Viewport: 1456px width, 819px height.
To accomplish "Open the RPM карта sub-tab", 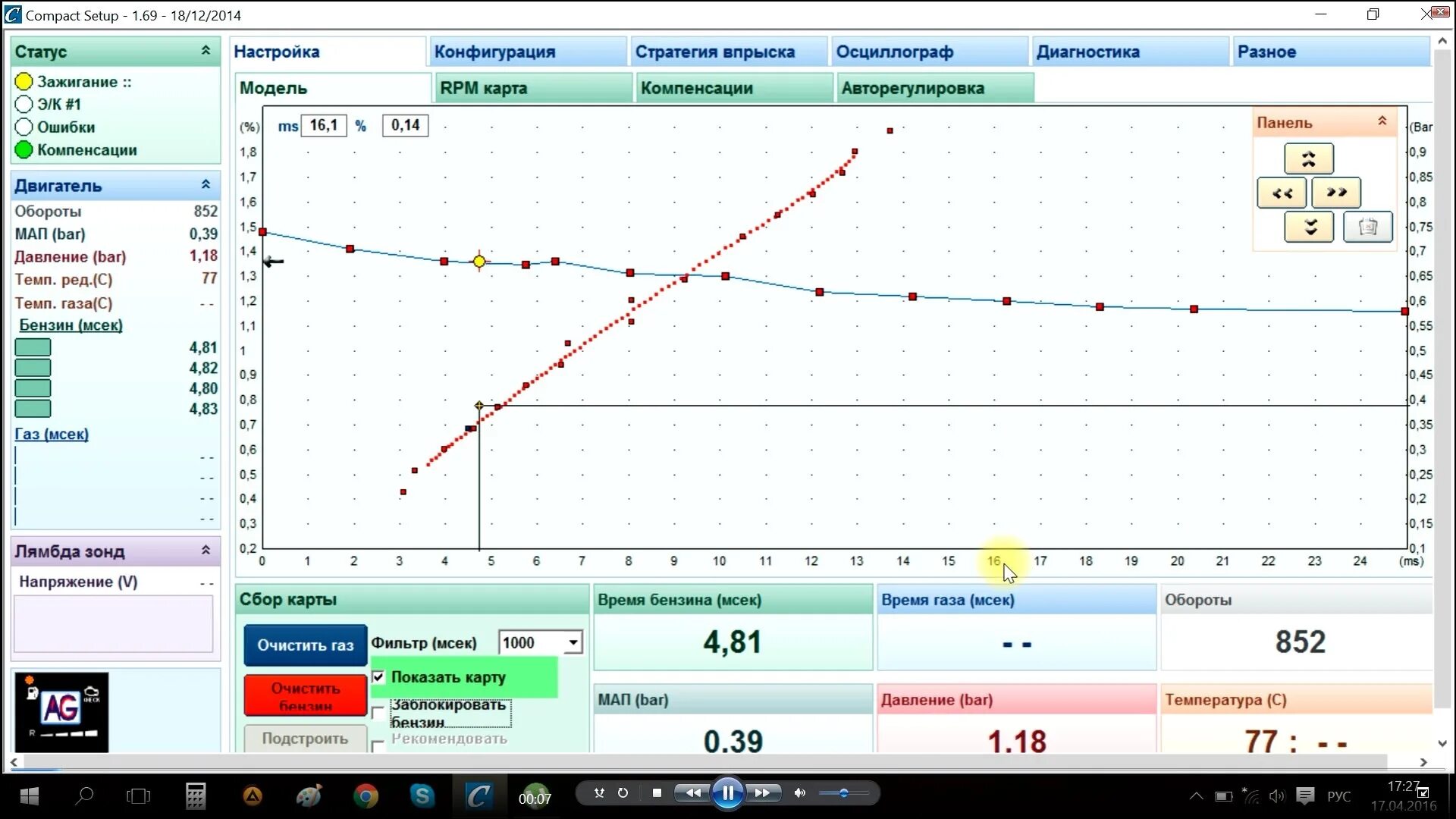I will tap(483, 88).
